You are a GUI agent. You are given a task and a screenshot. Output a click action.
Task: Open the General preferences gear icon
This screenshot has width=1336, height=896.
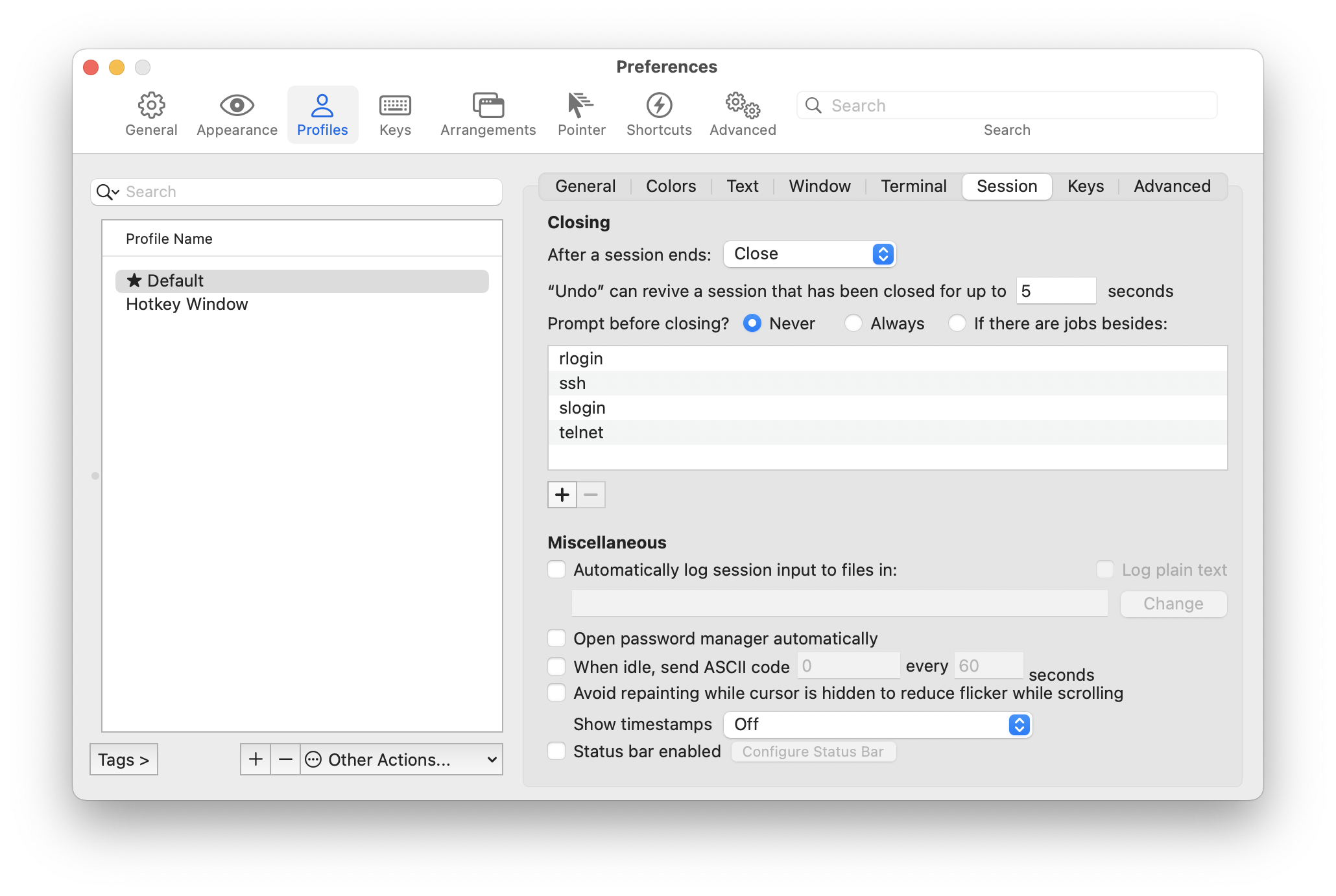(x=151, y=106)
